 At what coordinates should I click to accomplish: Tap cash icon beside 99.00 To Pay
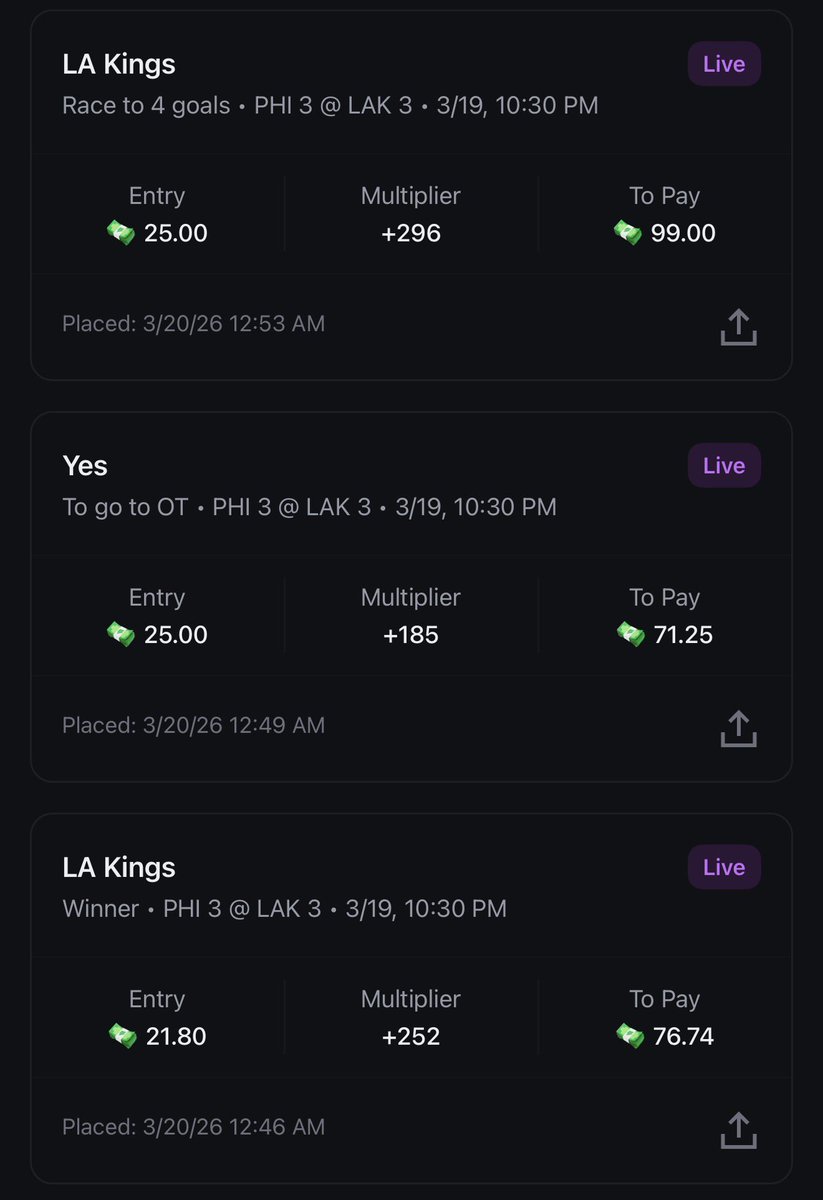coord(629,234)
